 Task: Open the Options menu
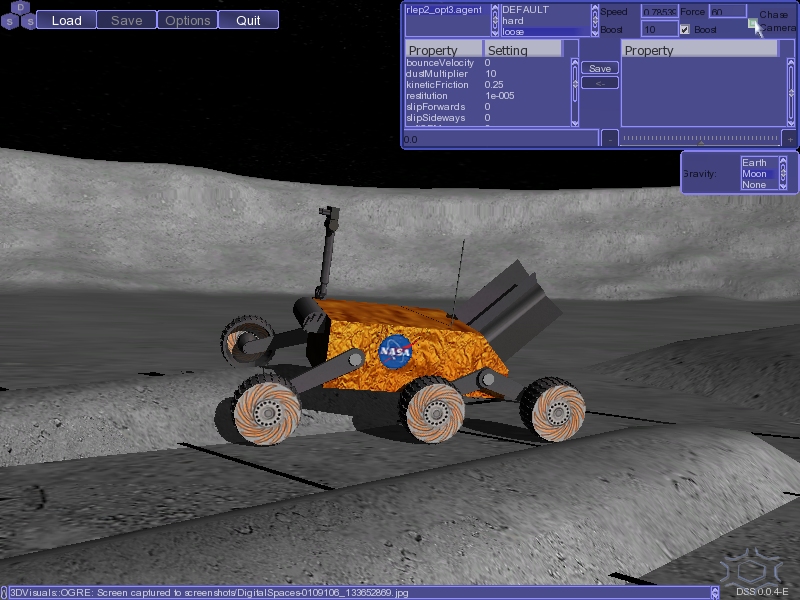click(187, 20)
